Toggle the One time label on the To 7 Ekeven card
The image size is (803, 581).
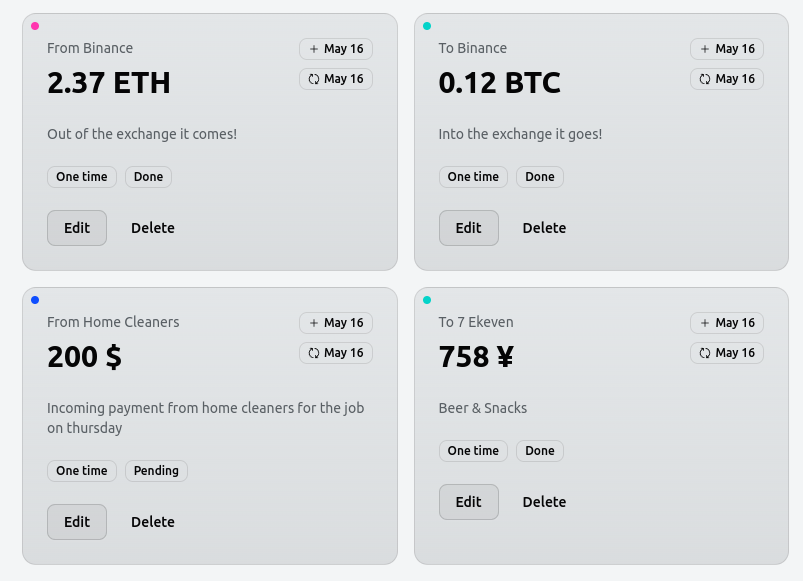[473, 451]
